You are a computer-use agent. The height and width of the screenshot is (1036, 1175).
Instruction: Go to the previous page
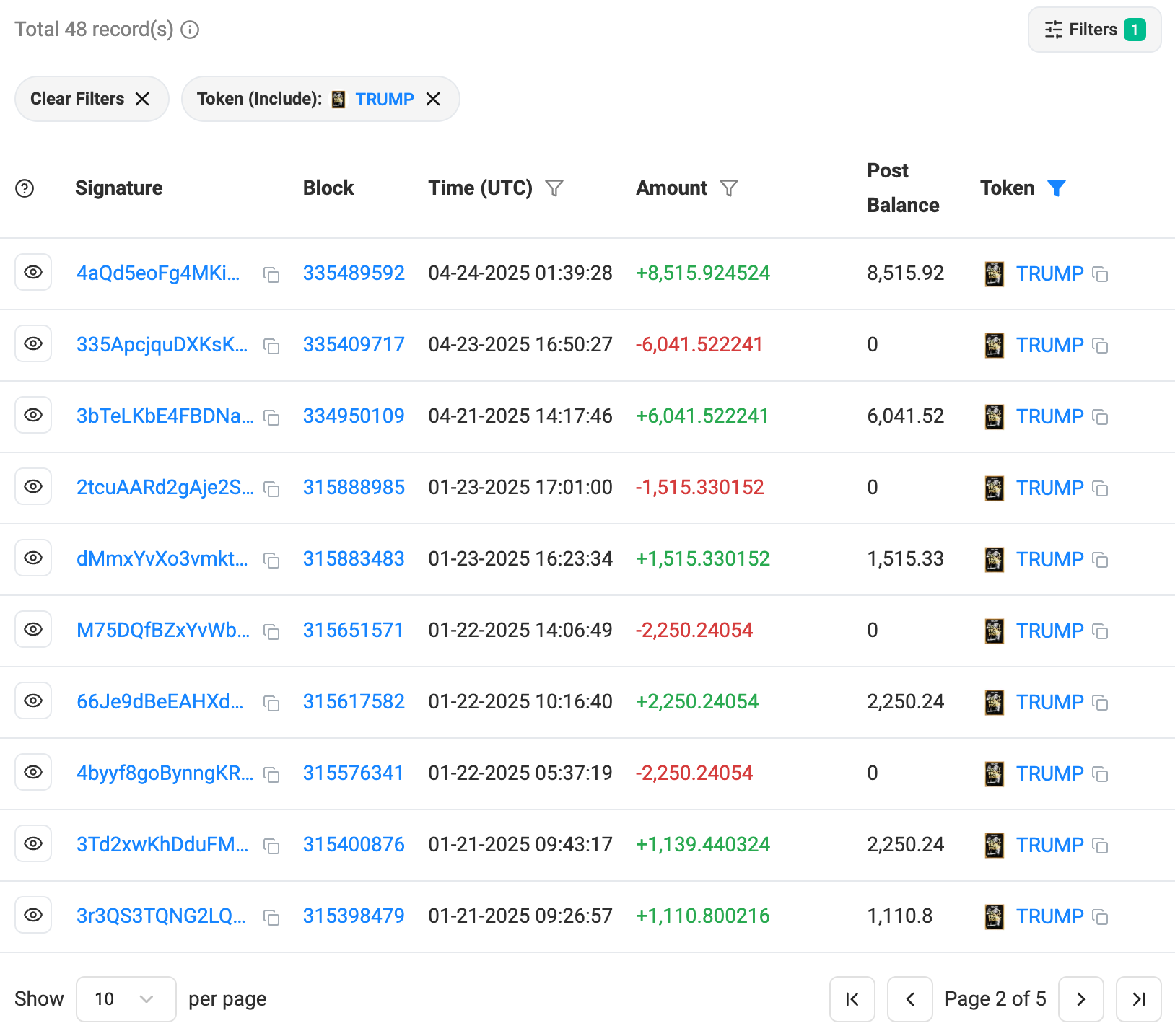click(910, 999)
